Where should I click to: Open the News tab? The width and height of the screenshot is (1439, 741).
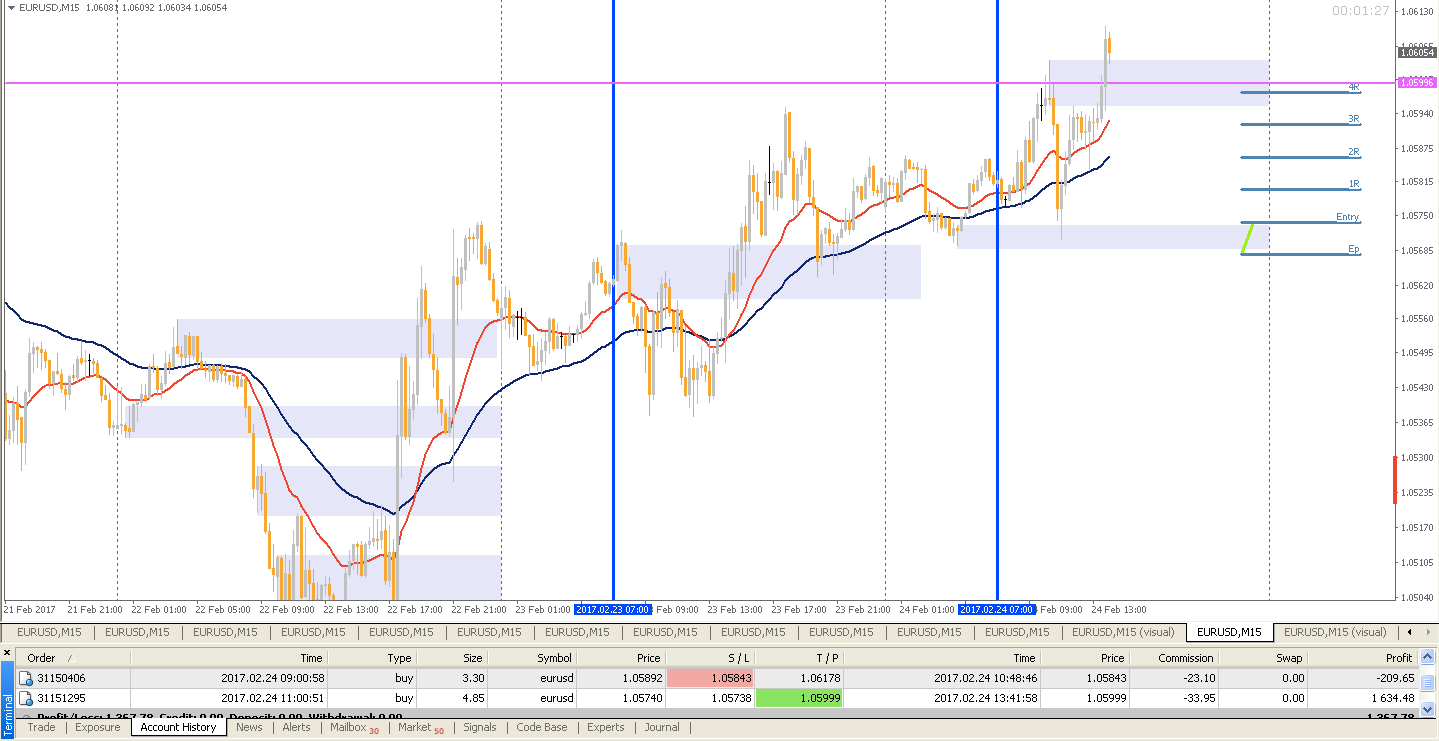click(249, 727)
